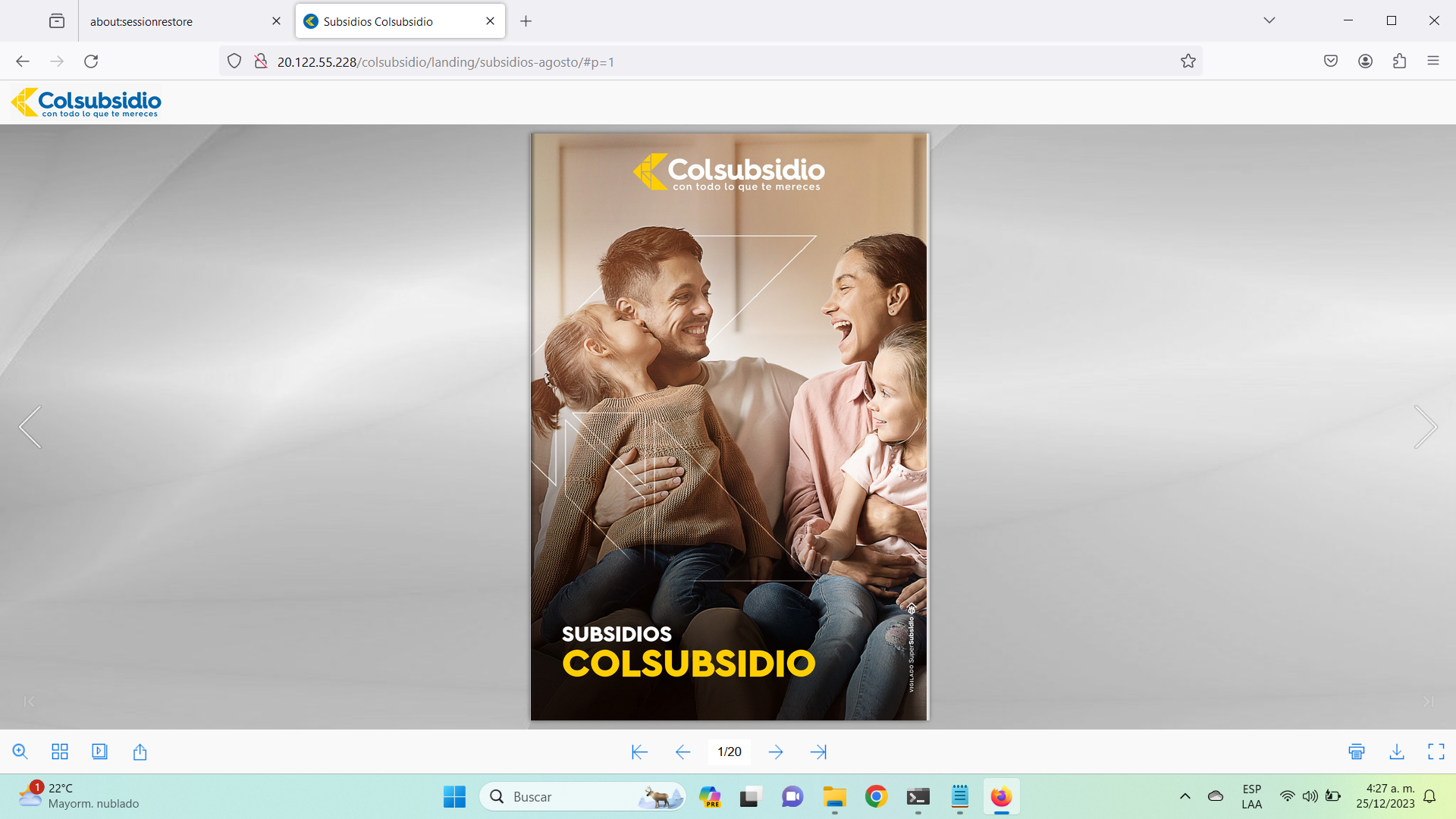Image resolution: width=1456 pixels, height=819 pixels.
Task: Jump to the last page
Action: pos(818,752)
